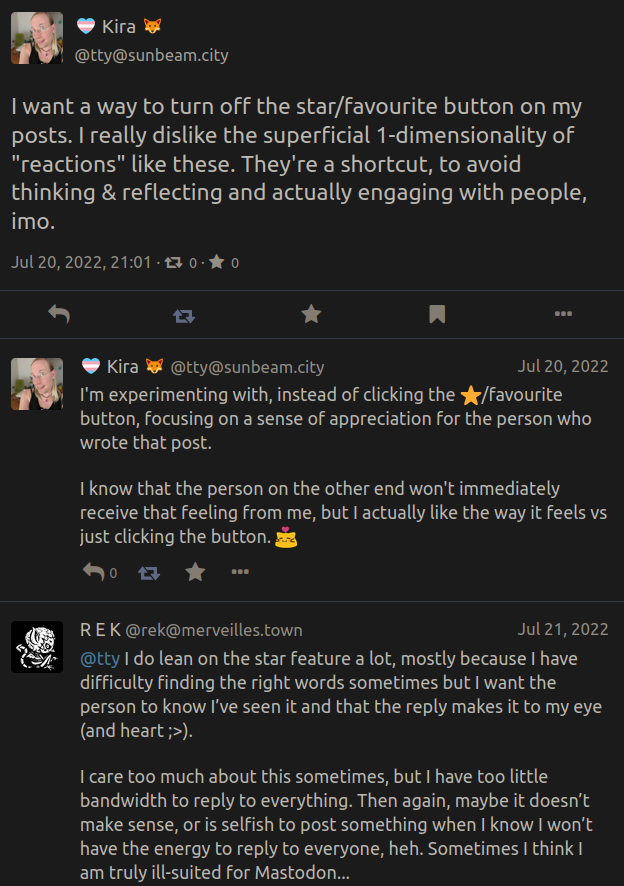Open the Jul 20, 2022, 21:01 timestamp link
Screen dimensions: 624x886
click(x=81, y=262)
